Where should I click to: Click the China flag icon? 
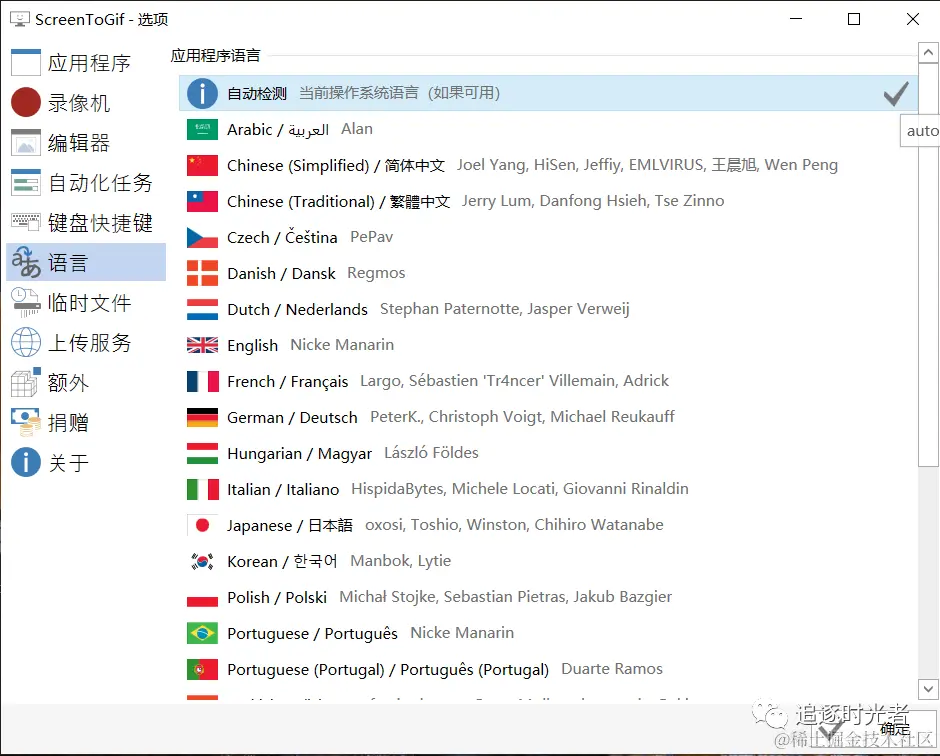[x=202, y=165]
